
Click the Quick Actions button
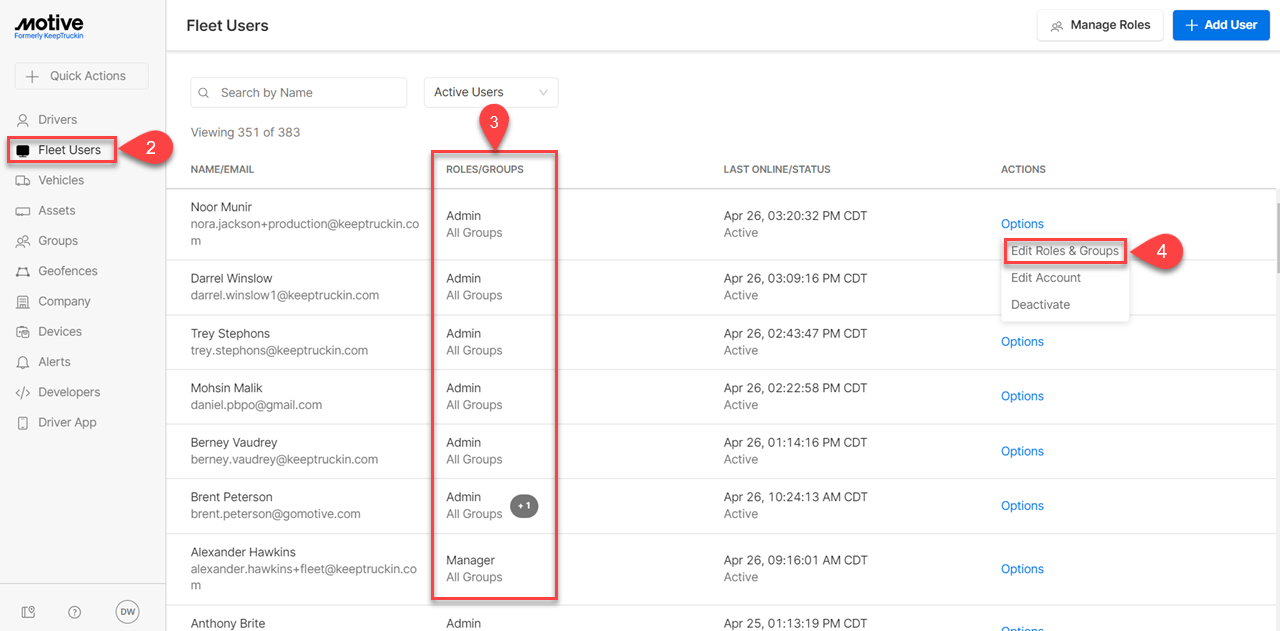(81, 76)
